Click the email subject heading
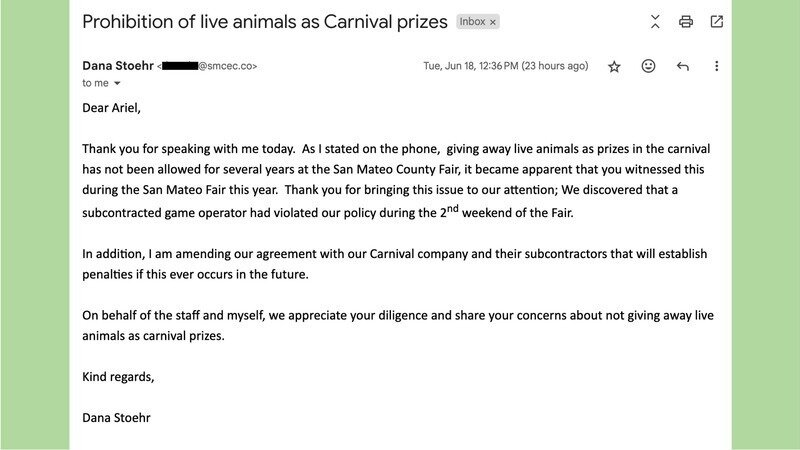Image resolution: width=800 pixels, height=450 pixels. tap(265, 21)
